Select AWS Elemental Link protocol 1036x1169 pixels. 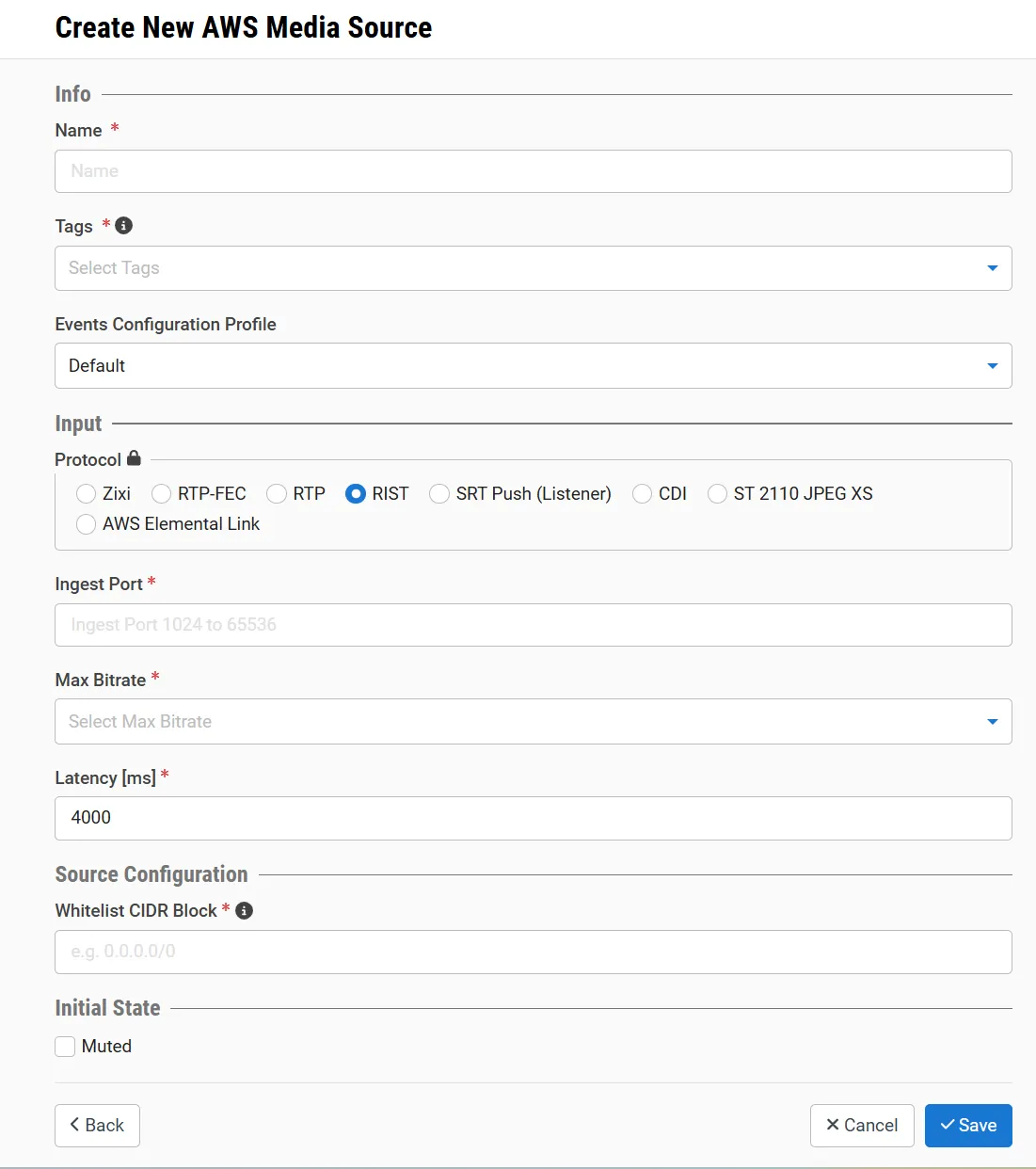(87, 524)
